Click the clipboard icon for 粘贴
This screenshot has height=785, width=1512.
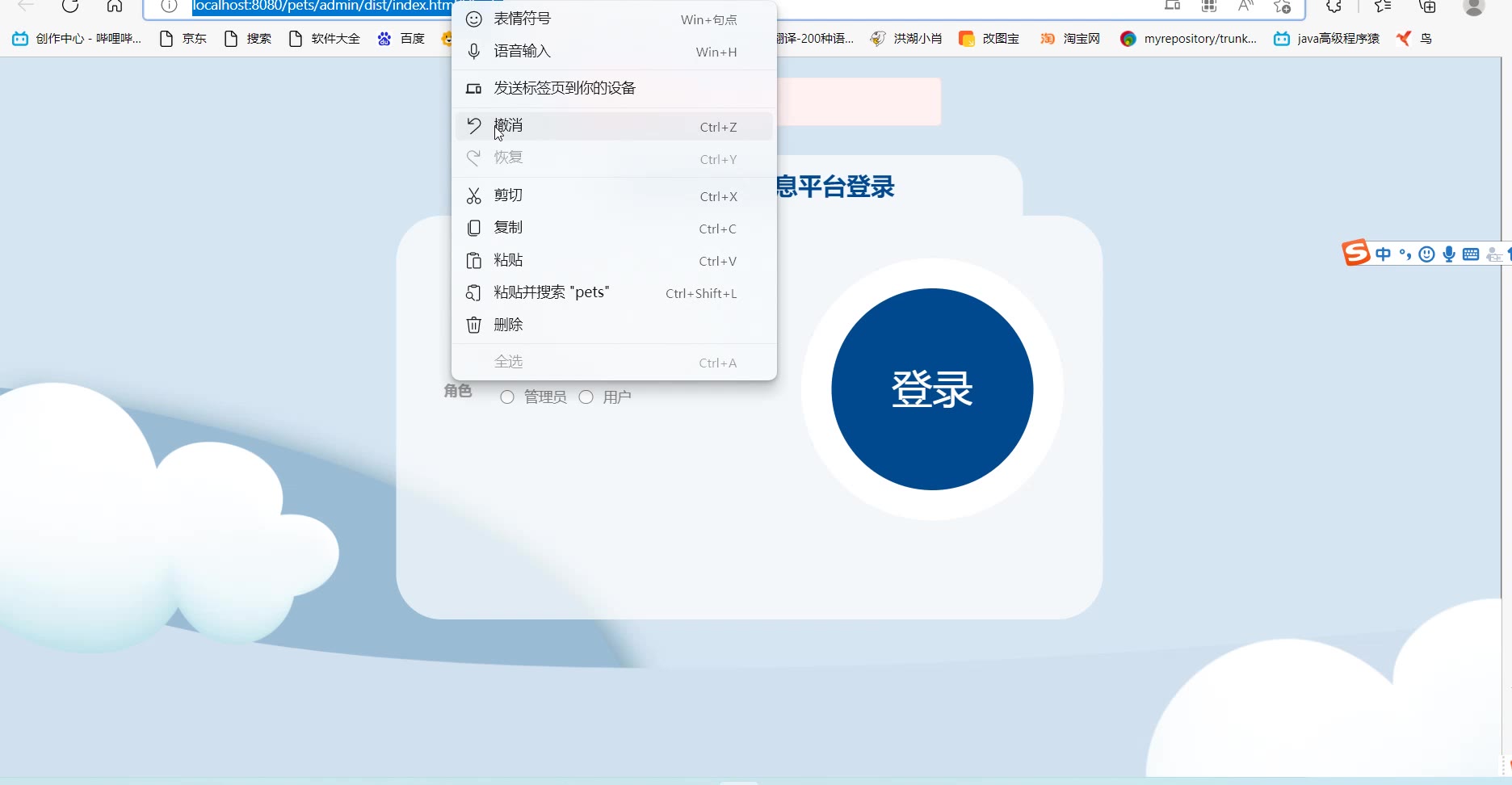point(474,260)
